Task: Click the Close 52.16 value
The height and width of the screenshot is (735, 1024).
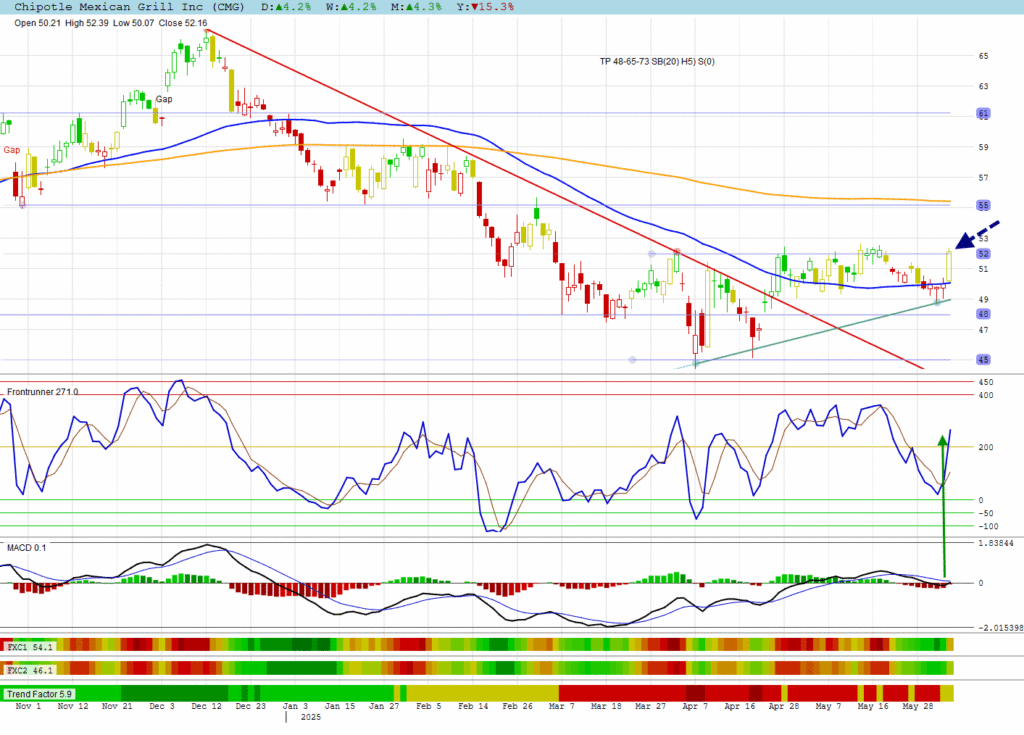Action: coord(183,23)
